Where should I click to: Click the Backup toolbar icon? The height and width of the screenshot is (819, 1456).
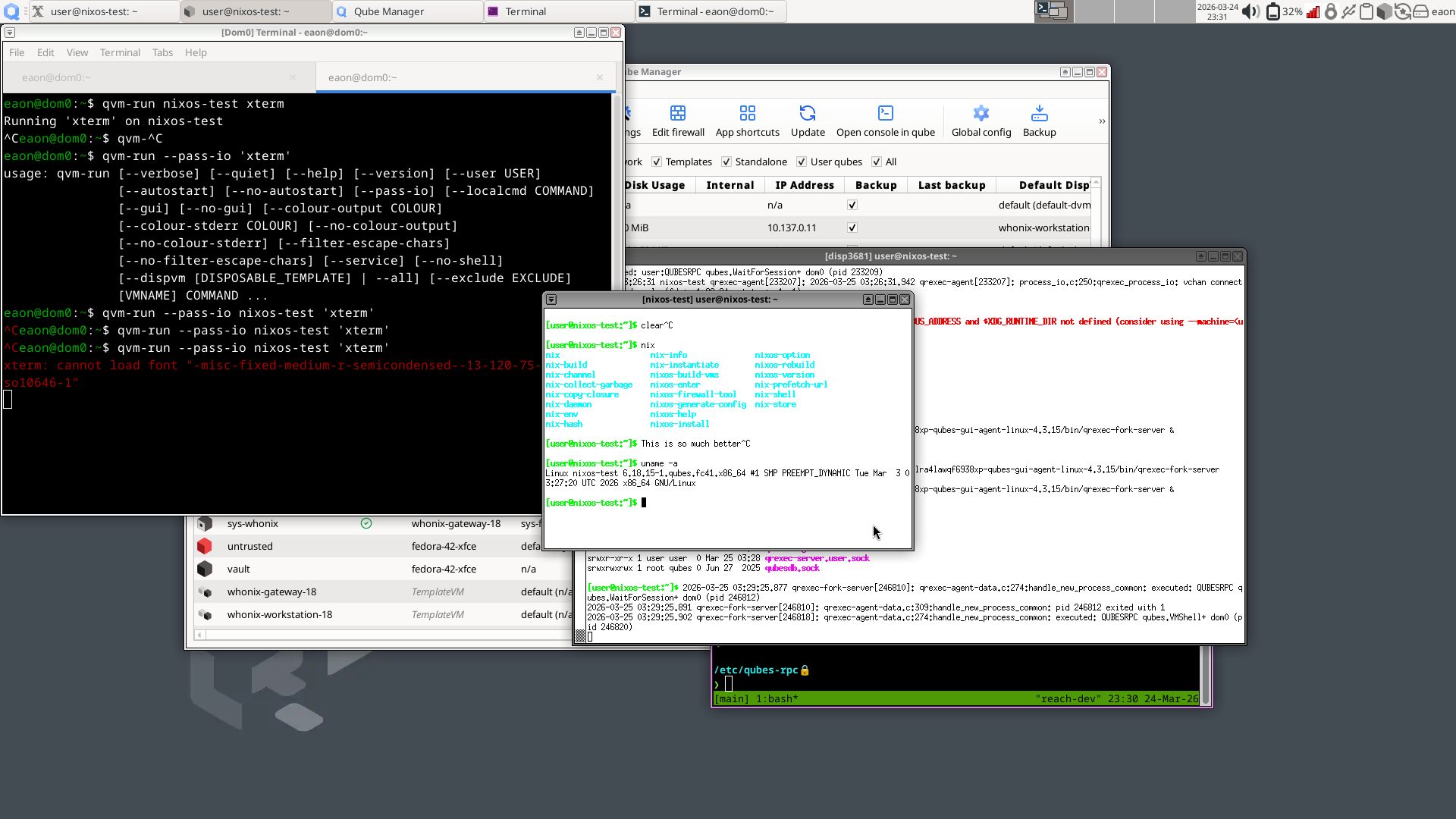tap(1039, 114)
